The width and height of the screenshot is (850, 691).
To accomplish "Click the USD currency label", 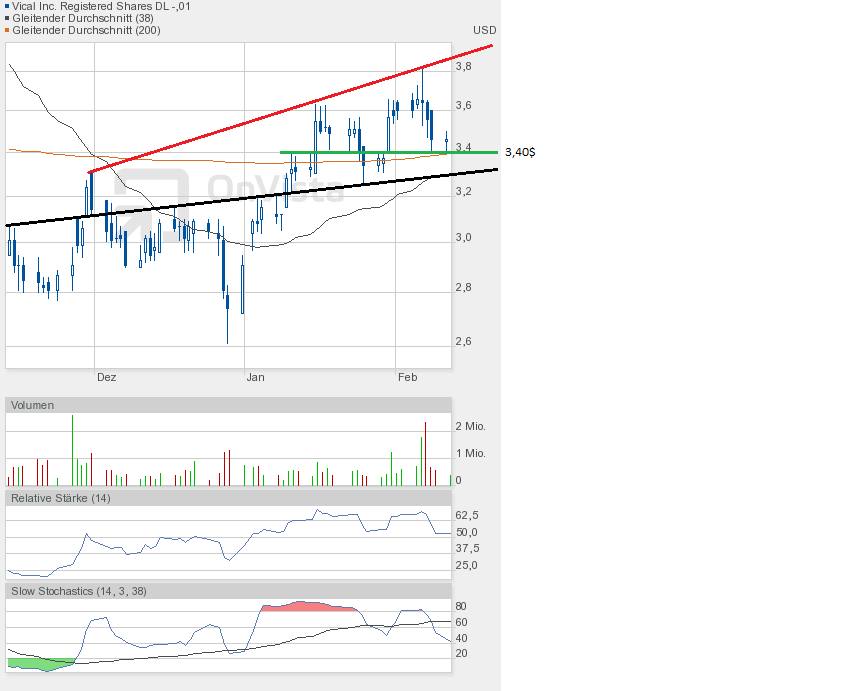I will (x=484, y=30).
